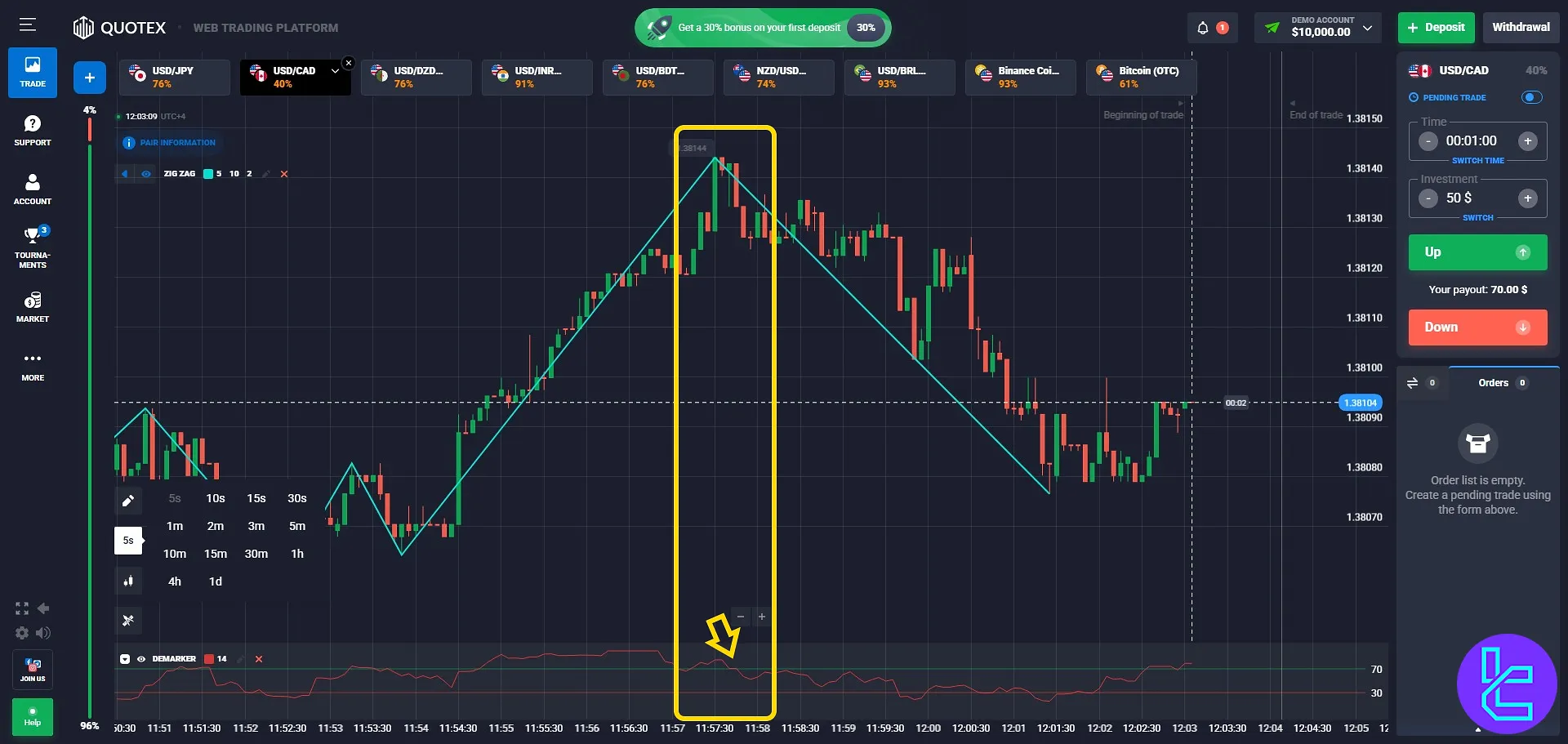Open the Join Us social links

point(33,670)
